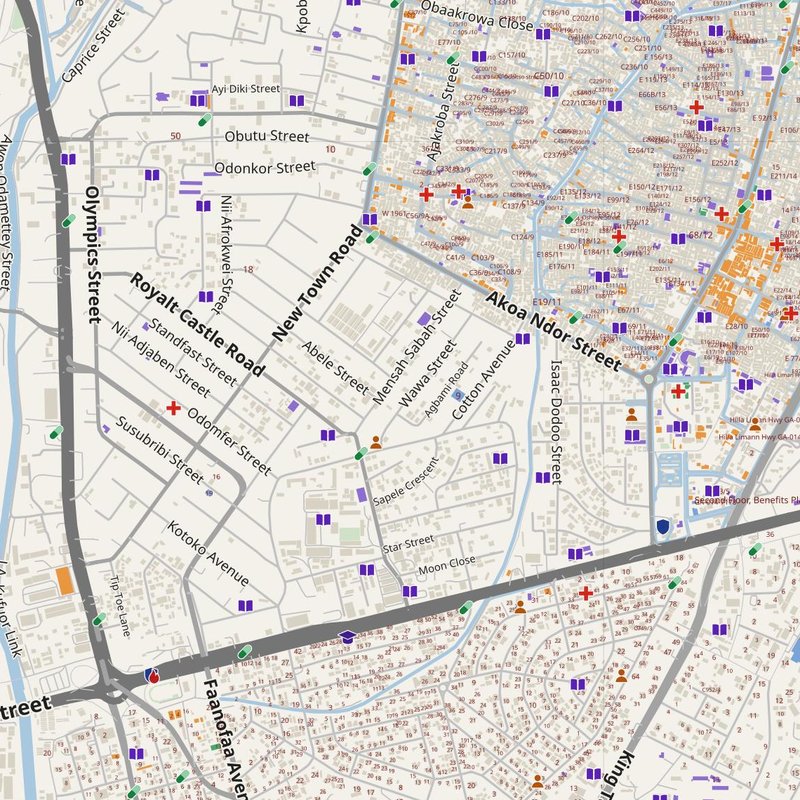Select the pill icon at end of Odonkor Street

point(369,168)
